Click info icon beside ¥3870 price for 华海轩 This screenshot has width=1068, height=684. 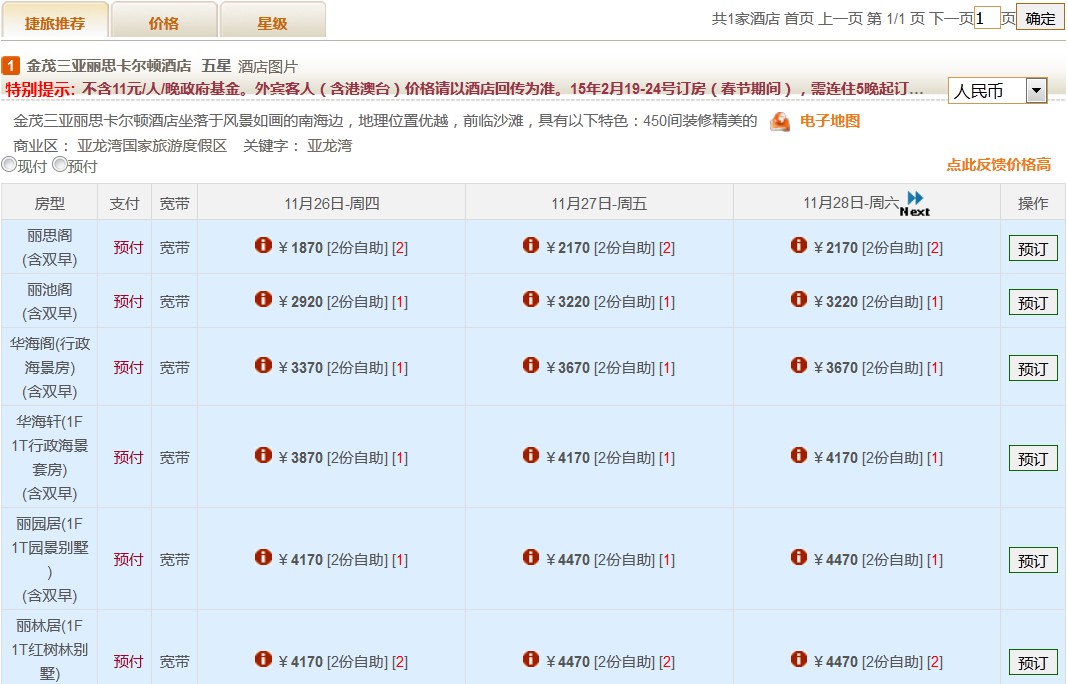click(263, 456)
